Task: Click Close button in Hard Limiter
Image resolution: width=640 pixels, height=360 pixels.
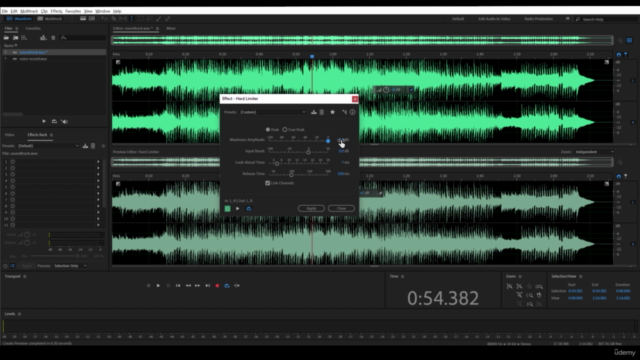Action: (x=341, y=209)
